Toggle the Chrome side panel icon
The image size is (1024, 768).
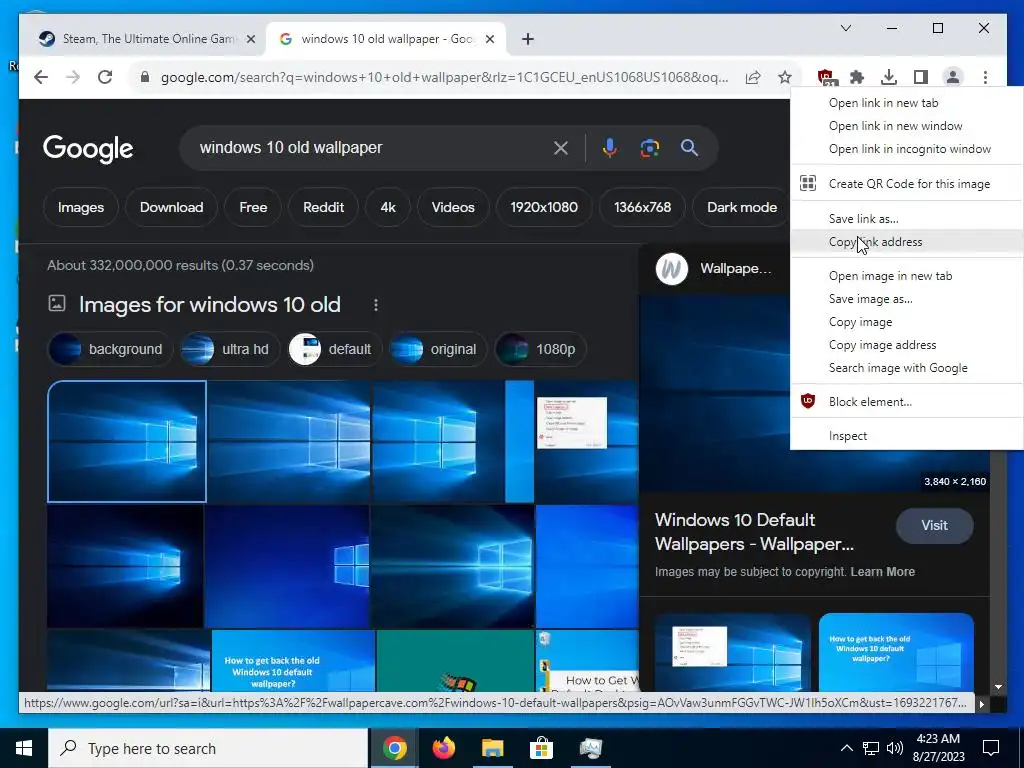click(x=921, y=77)
